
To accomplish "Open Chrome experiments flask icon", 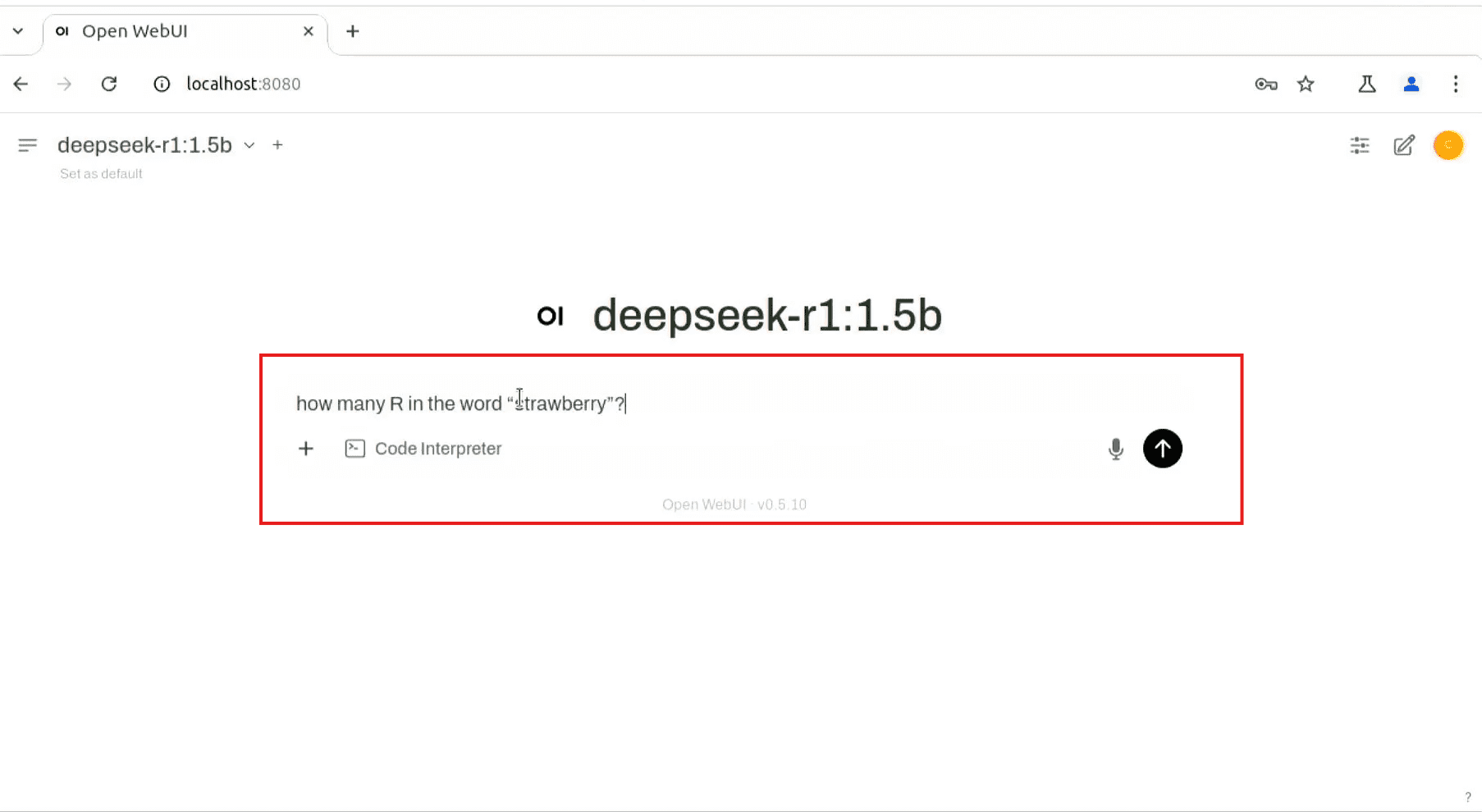I will click(1366, 84).
